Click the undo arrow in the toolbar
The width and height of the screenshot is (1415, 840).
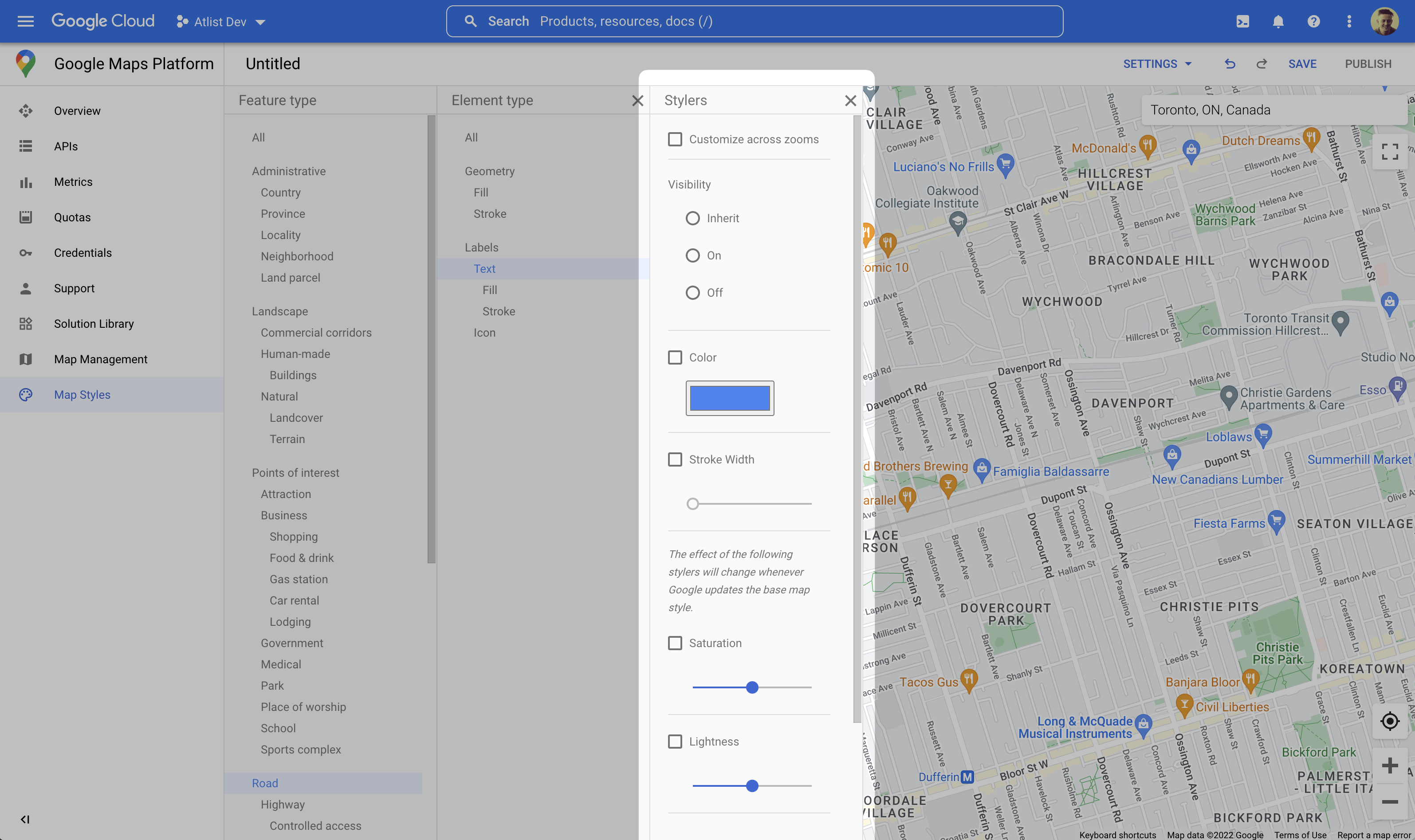1230,63
